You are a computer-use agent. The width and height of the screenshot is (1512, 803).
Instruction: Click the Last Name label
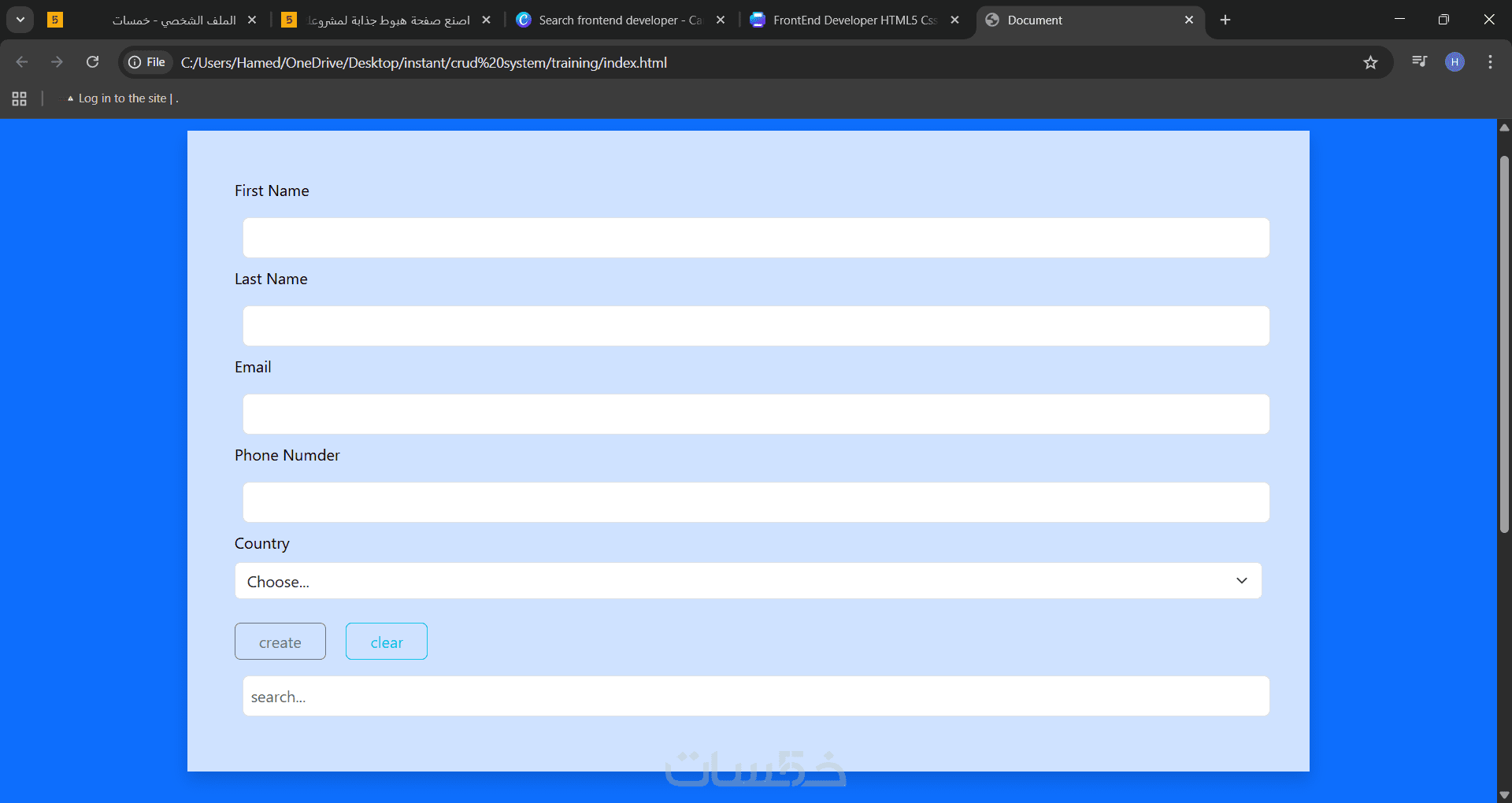point(271,279)
